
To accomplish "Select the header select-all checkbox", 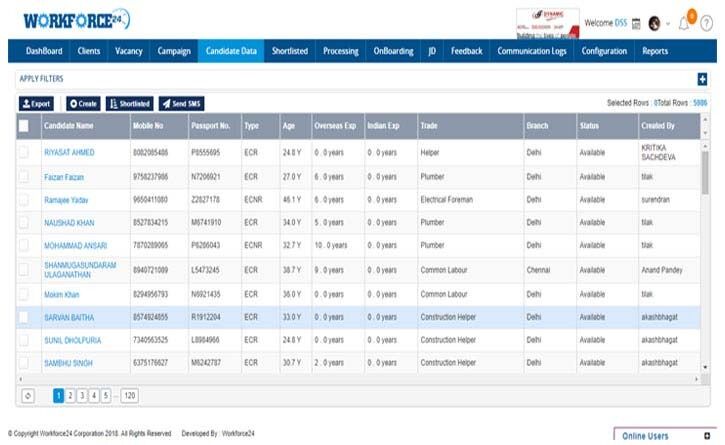I will point(24,126).
